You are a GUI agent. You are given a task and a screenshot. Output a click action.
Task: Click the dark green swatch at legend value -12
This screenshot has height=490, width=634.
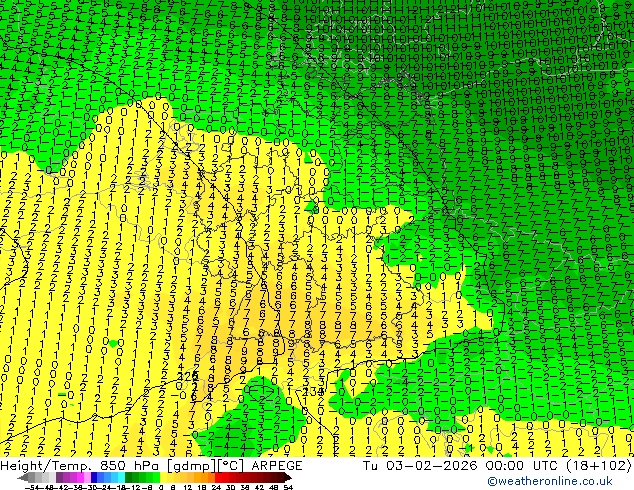(x=128, y=477)
